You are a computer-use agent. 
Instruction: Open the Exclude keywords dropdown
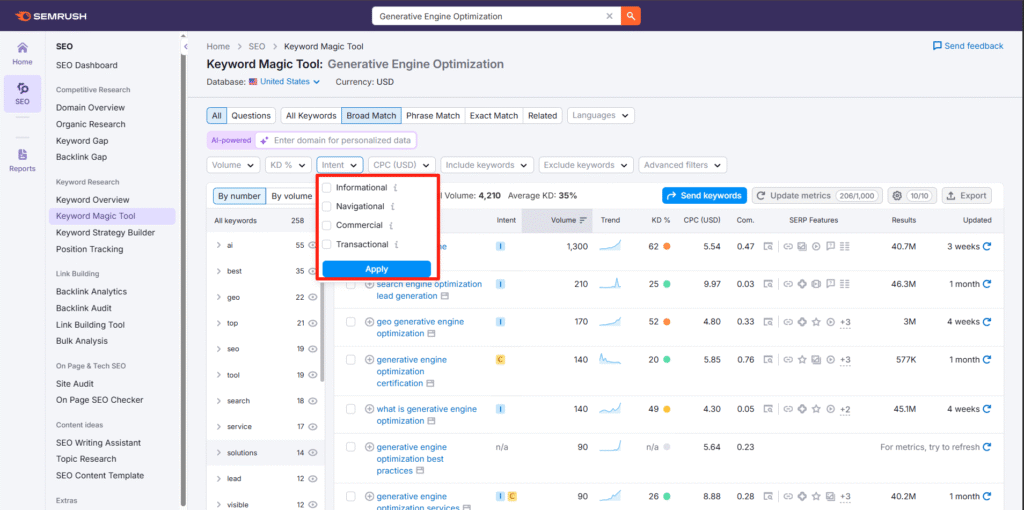586,165
